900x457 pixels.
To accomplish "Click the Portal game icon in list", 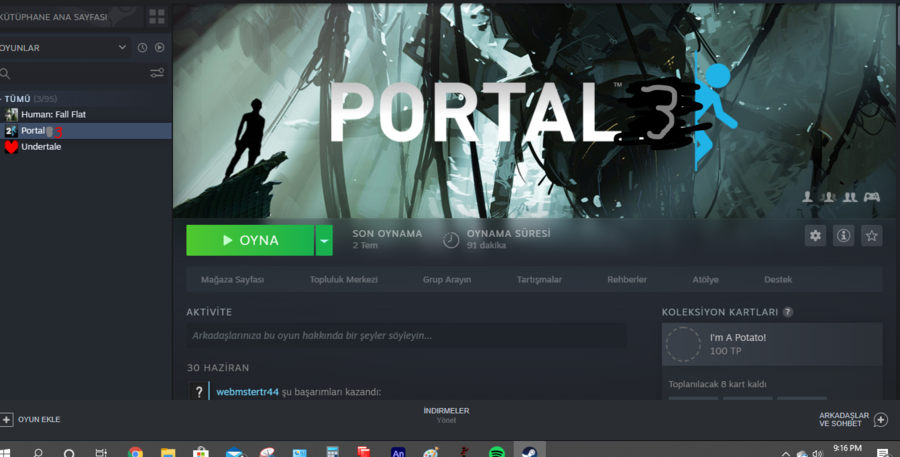I will 11,131.
